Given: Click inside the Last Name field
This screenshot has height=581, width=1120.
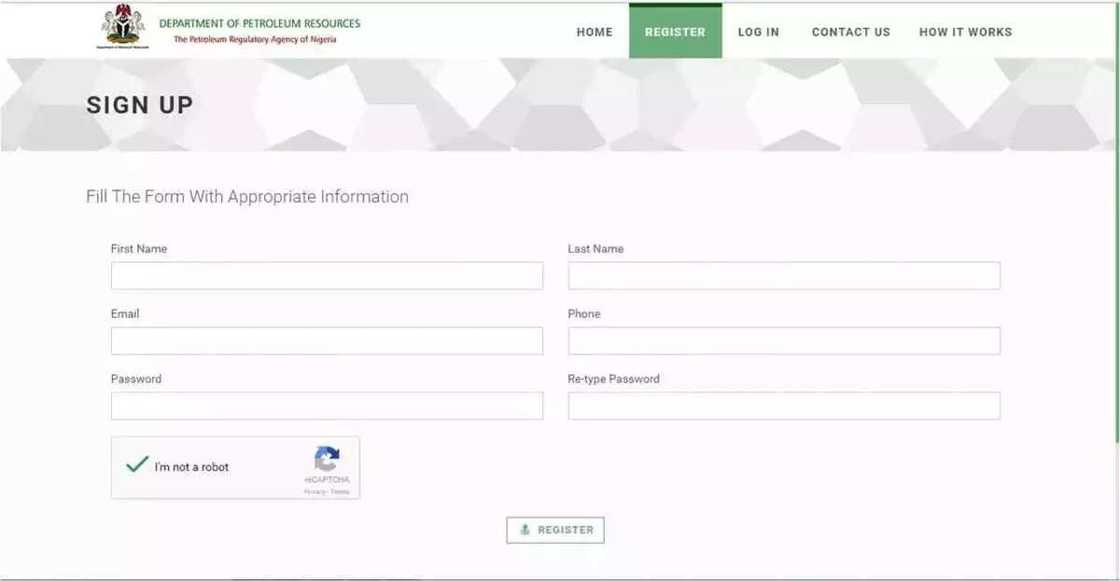Looking at the screenshot, I should tap(784, 275).
